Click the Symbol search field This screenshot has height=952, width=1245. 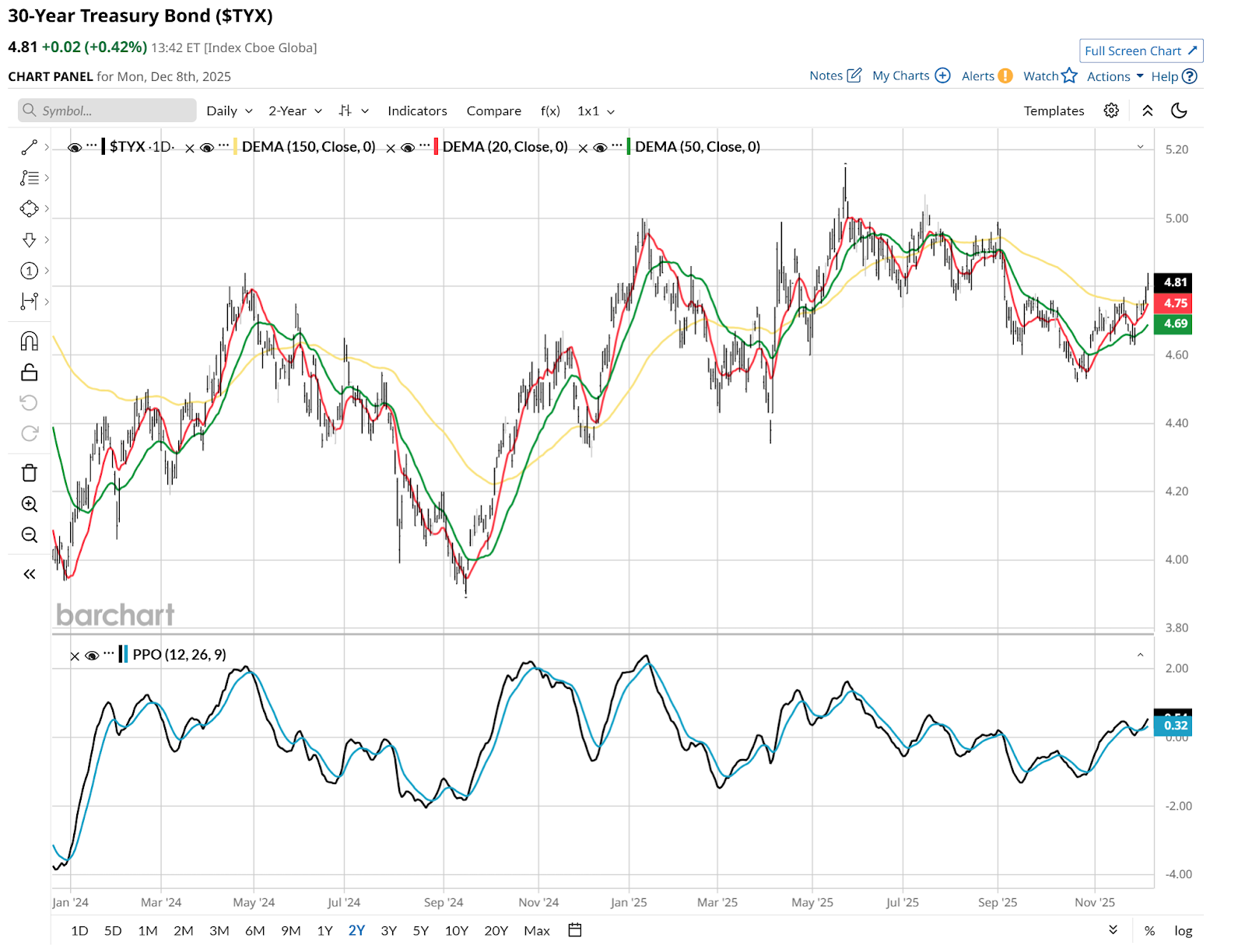(107, 110)
